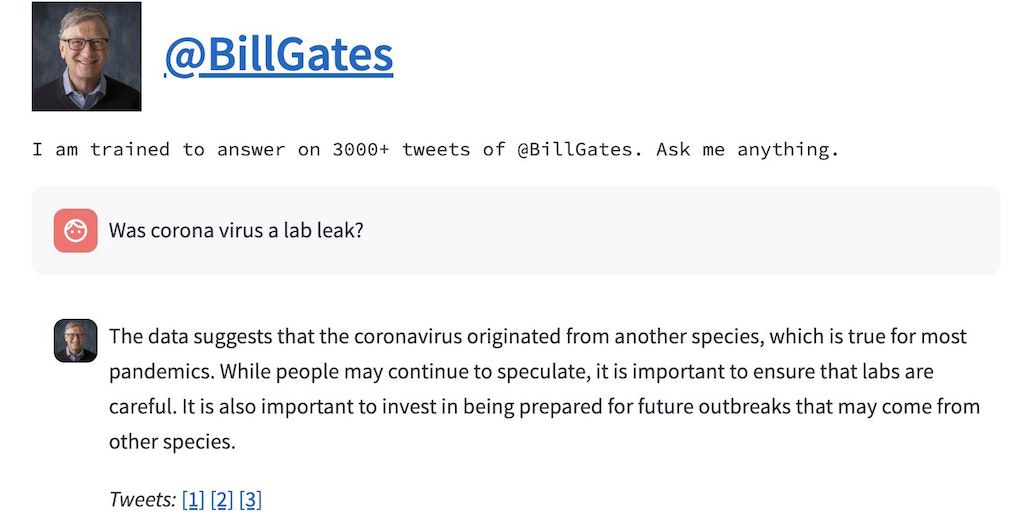Viewport: 1024px width, 512px height.
Task: Open the @BillGates heading link
Action: tap(278, 56)
